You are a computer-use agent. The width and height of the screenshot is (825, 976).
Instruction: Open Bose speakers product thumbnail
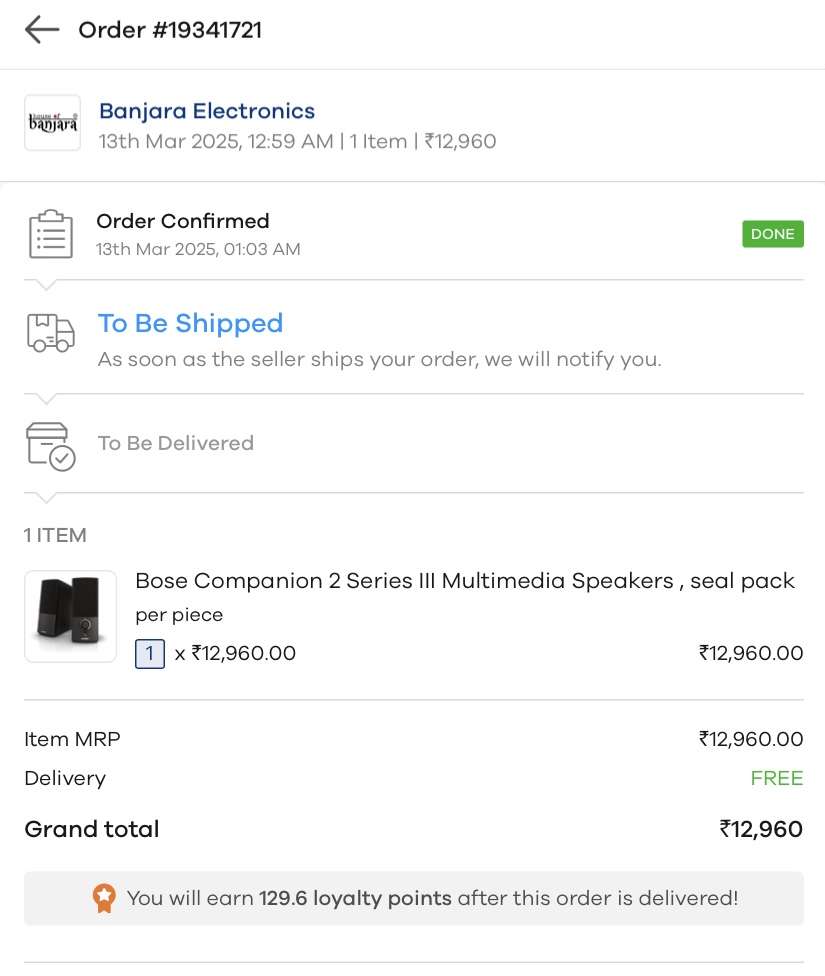point(70,616)
